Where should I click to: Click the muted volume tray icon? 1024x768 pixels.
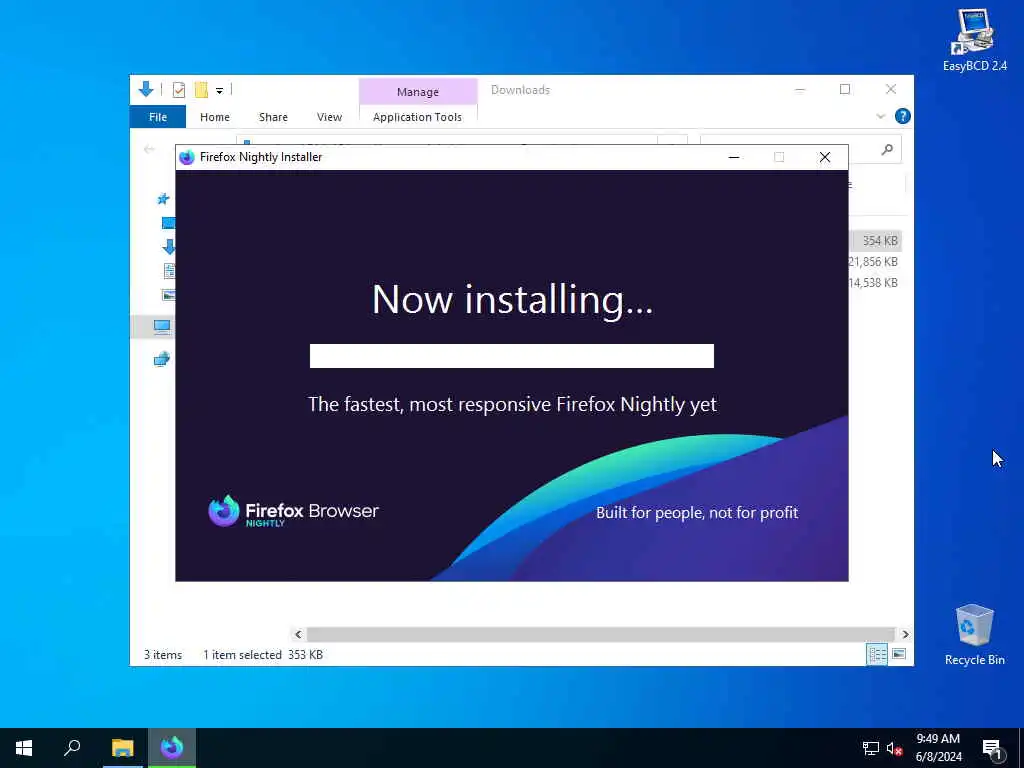[894, 748]
